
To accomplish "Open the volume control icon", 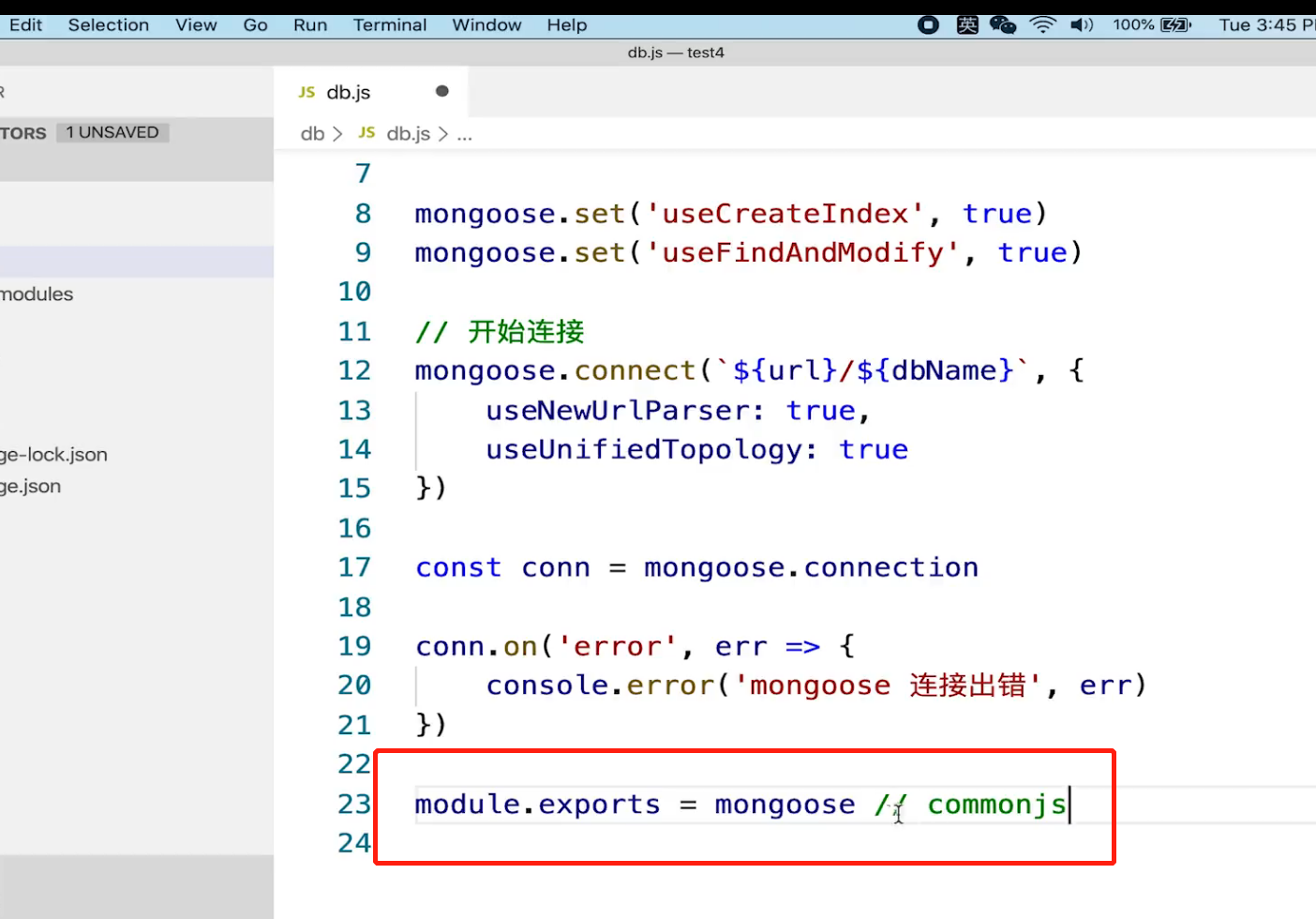I will (x=1082, y=25).
